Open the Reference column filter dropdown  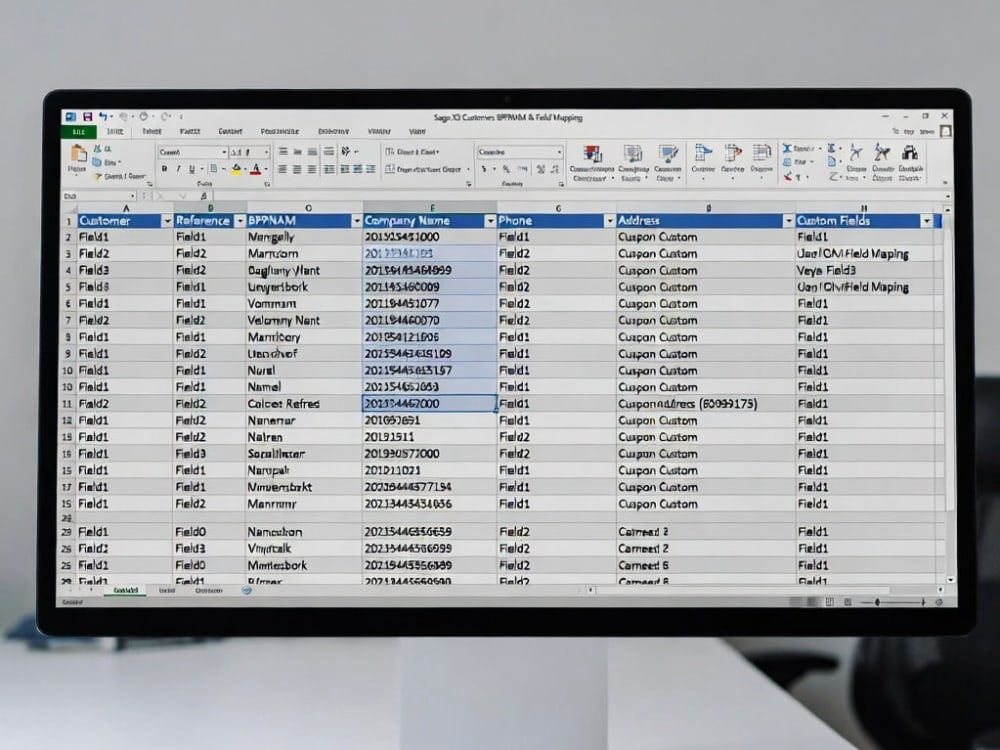240,221
